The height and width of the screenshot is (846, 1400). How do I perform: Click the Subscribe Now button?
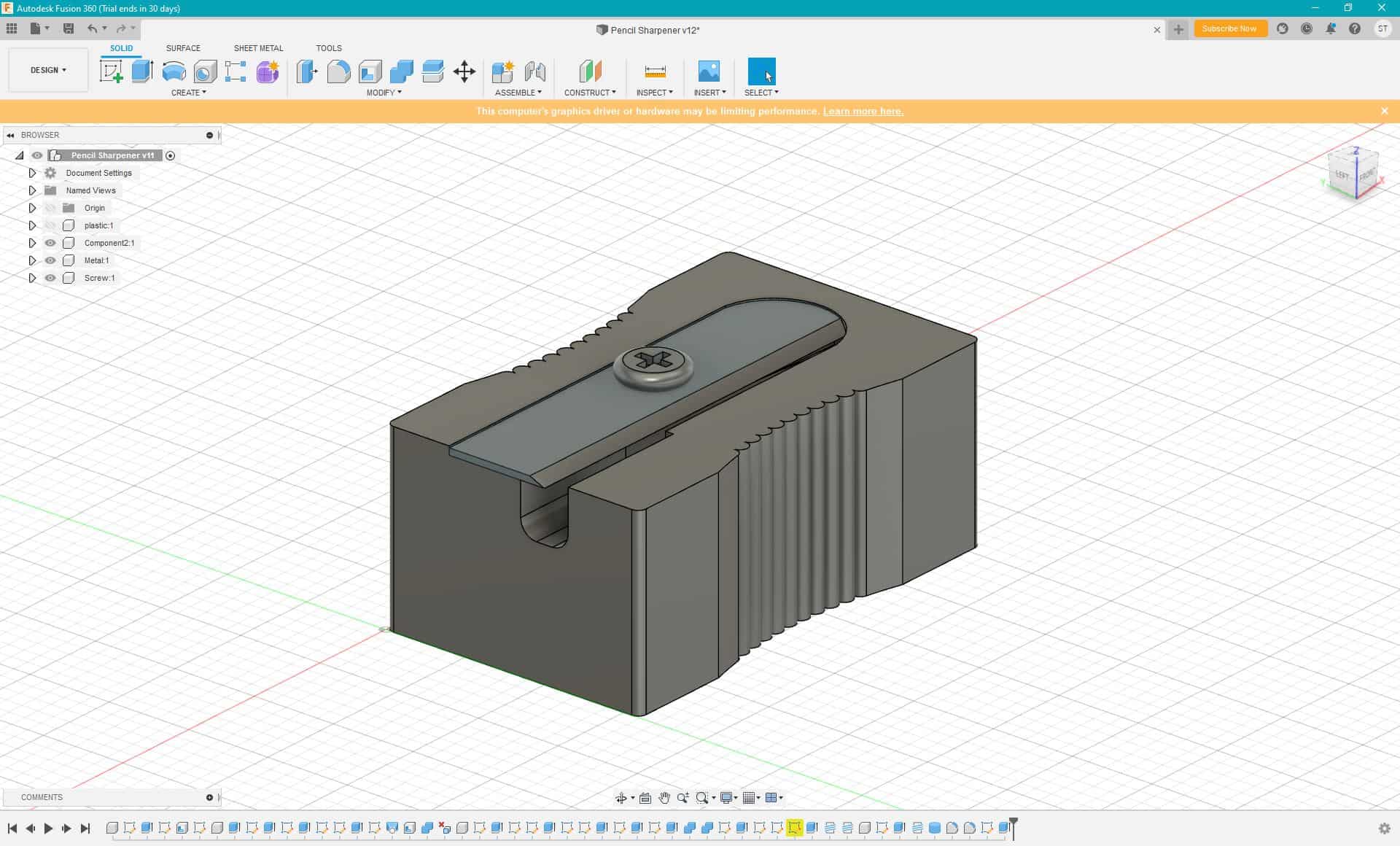(1229, 28)
